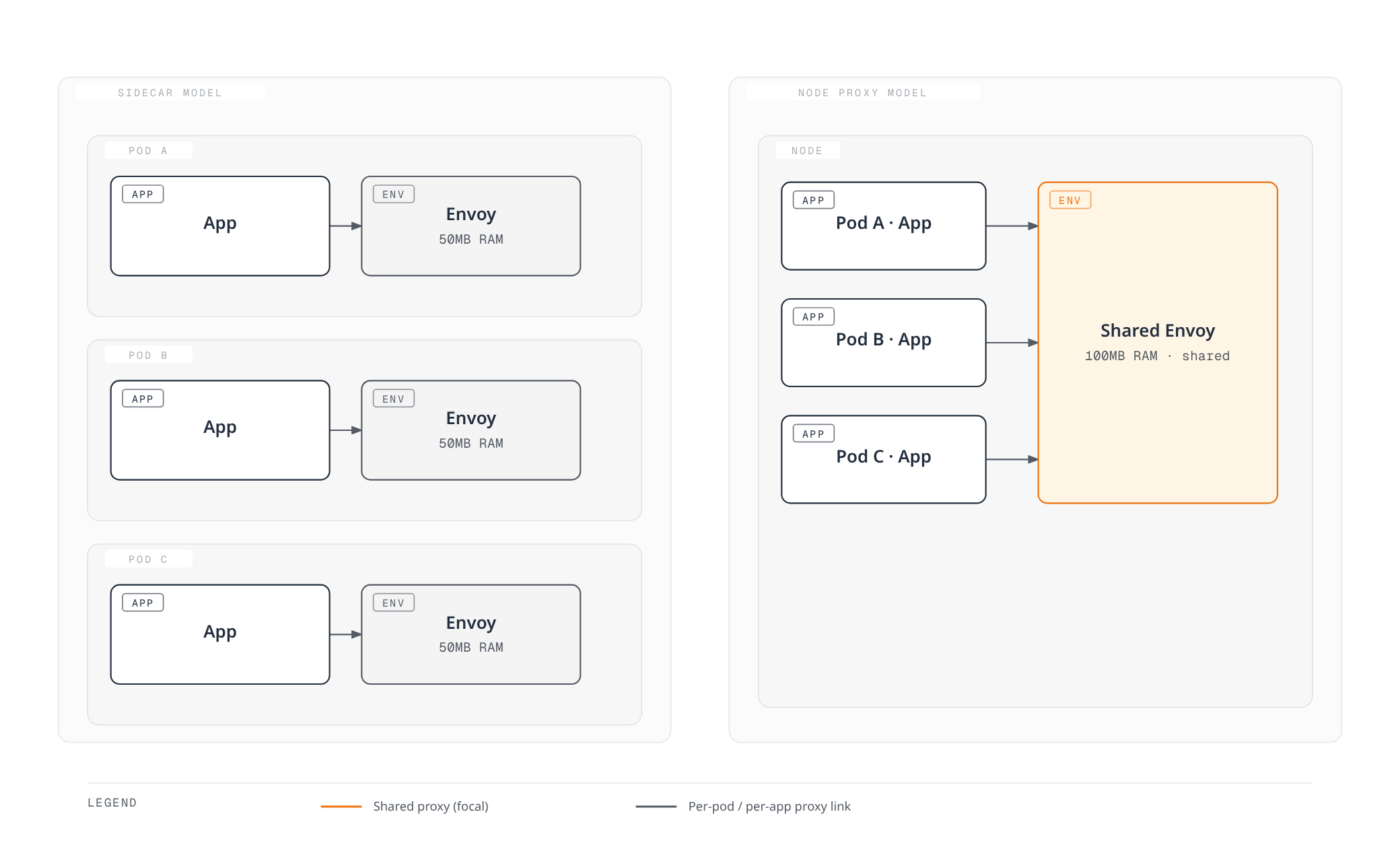Select the NODE group label

[x=807, y=151]
